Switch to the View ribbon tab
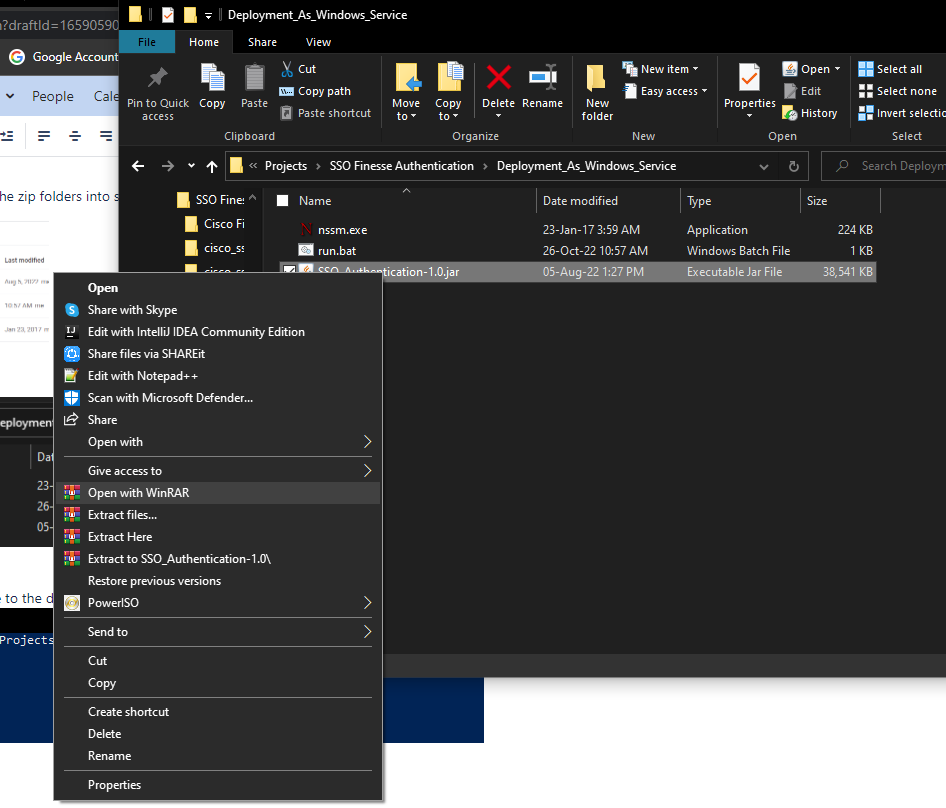946x808 pixels. 318,42
